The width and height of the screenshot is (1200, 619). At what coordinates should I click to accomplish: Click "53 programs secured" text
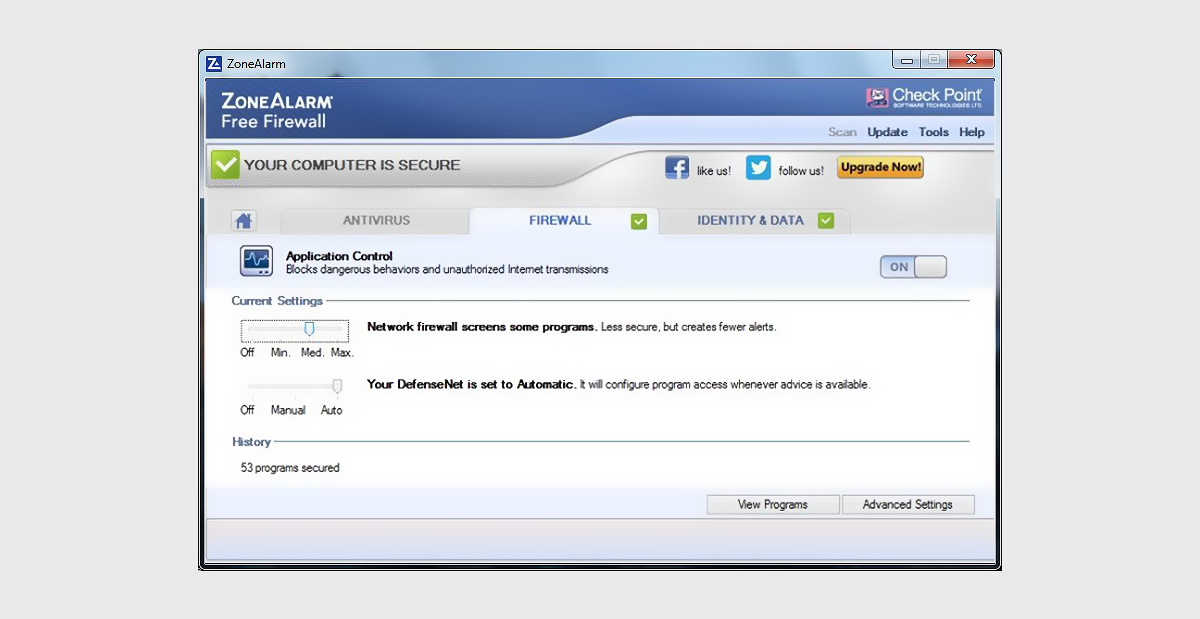(290, 468)
